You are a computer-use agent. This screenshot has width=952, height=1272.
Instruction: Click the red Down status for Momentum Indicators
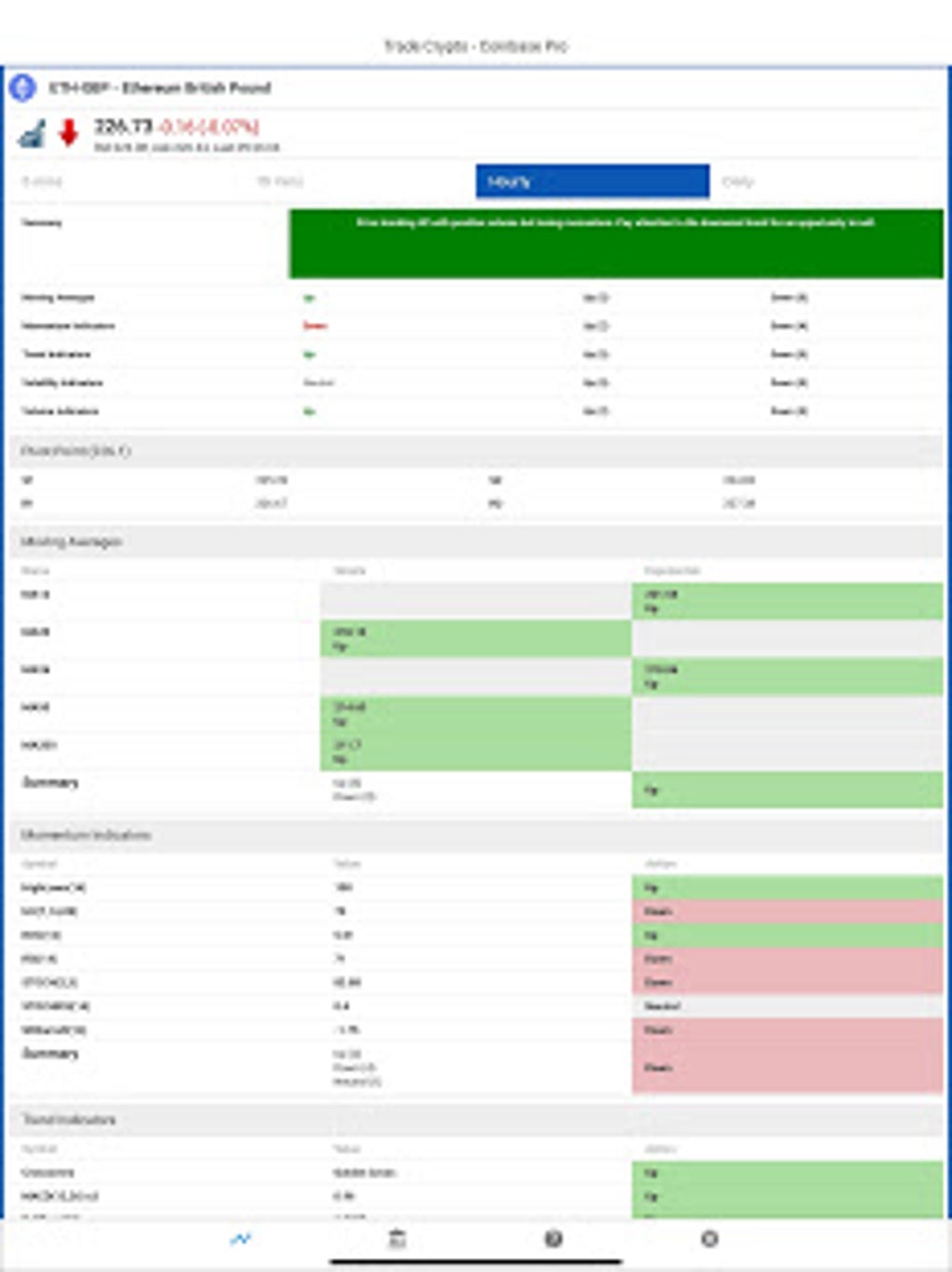coord(315,326)
